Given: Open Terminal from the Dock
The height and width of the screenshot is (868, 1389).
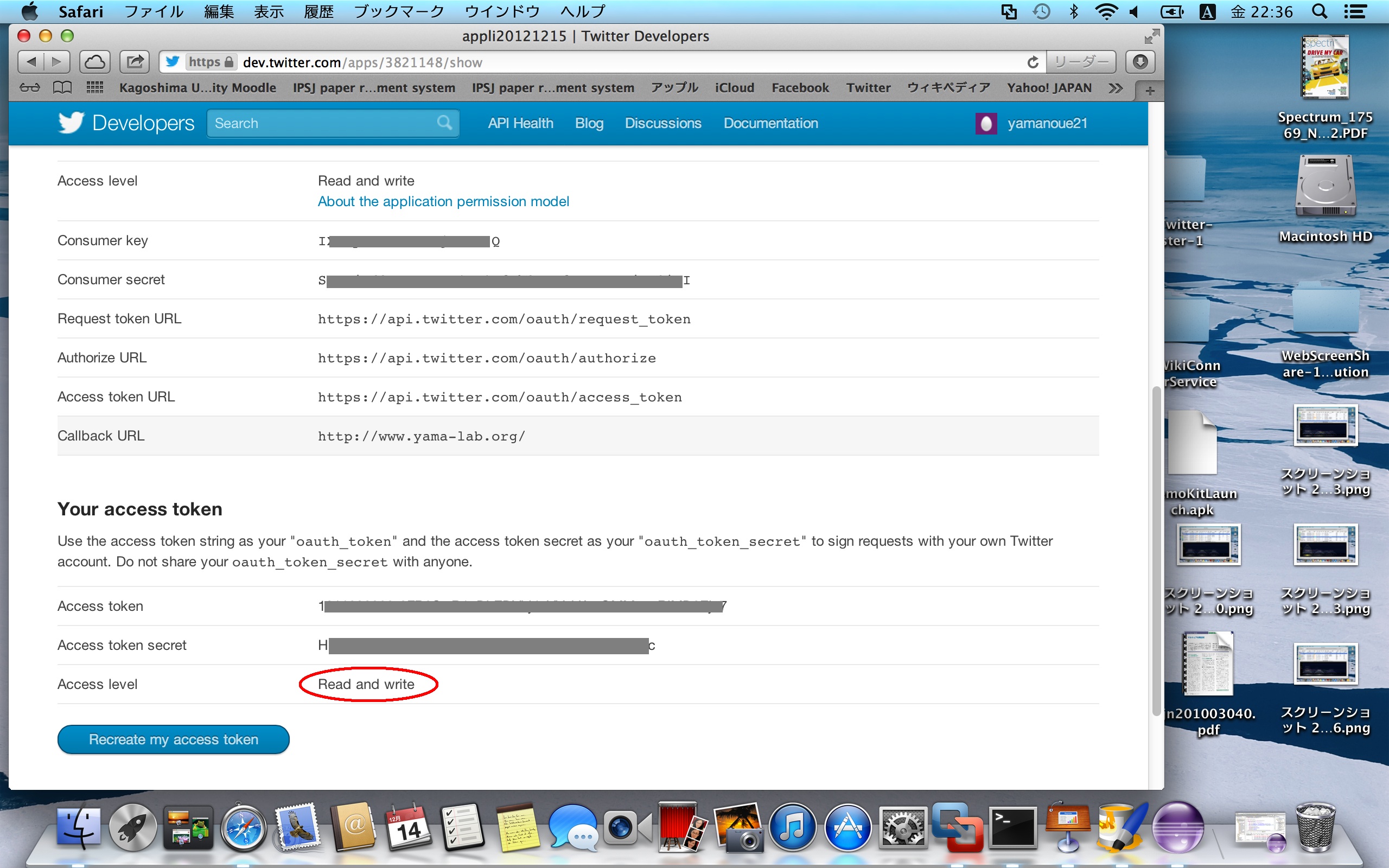Looking at the screenshot, I should click(1012, 828).
